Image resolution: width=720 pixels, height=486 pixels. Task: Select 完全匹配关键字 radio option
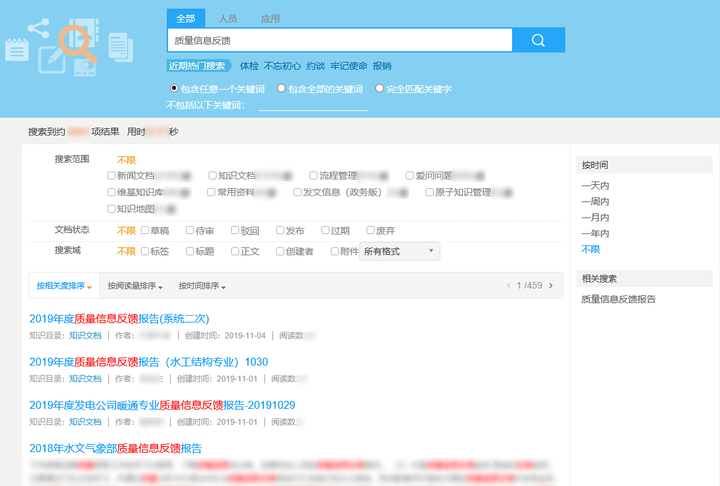pyautogui.click(x=379, y=88)
